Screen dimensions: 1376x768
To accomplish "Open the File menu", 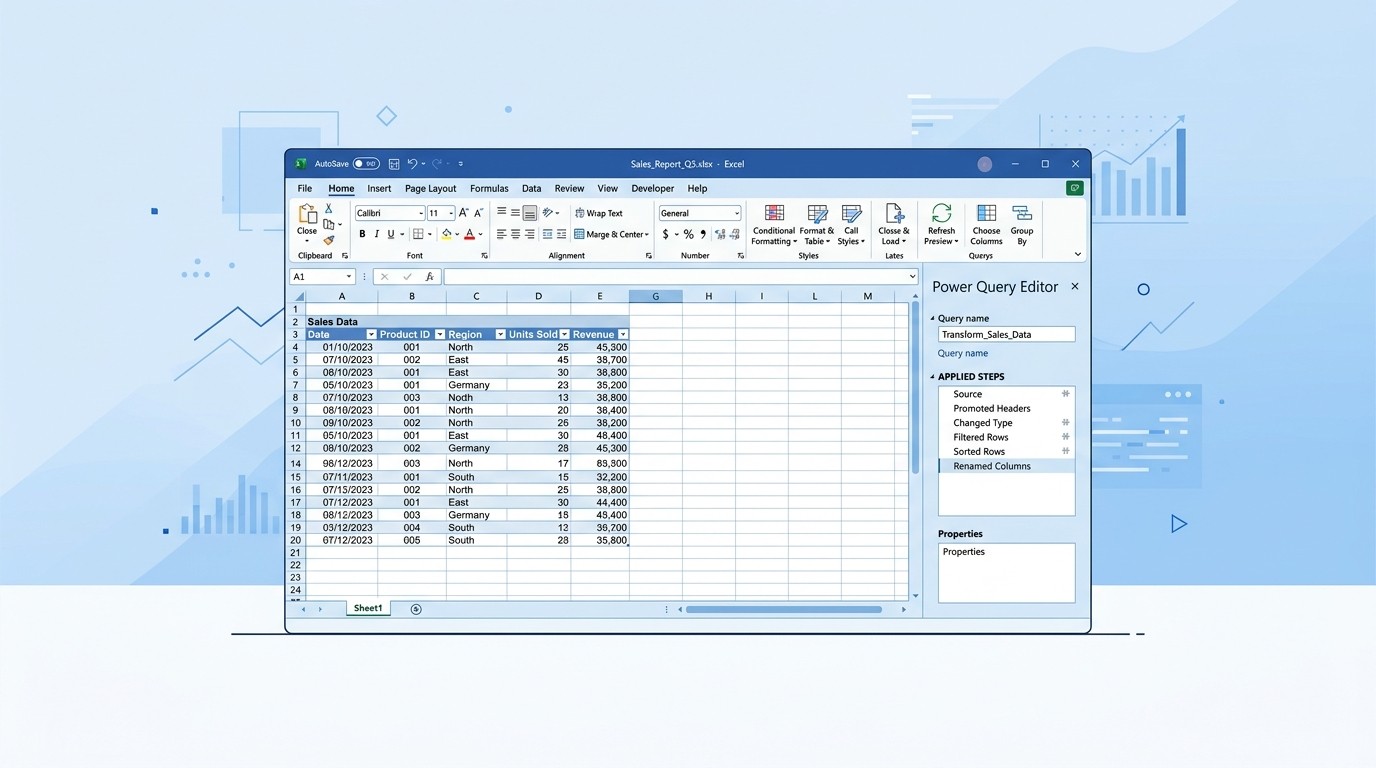I will 305,188.
